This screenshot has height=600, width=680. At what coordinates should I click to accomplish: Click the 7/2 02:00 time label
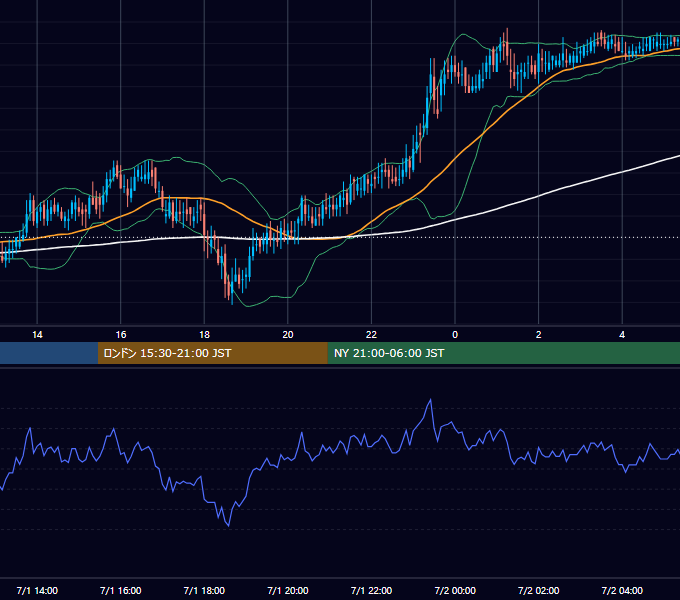pos(539,590)
